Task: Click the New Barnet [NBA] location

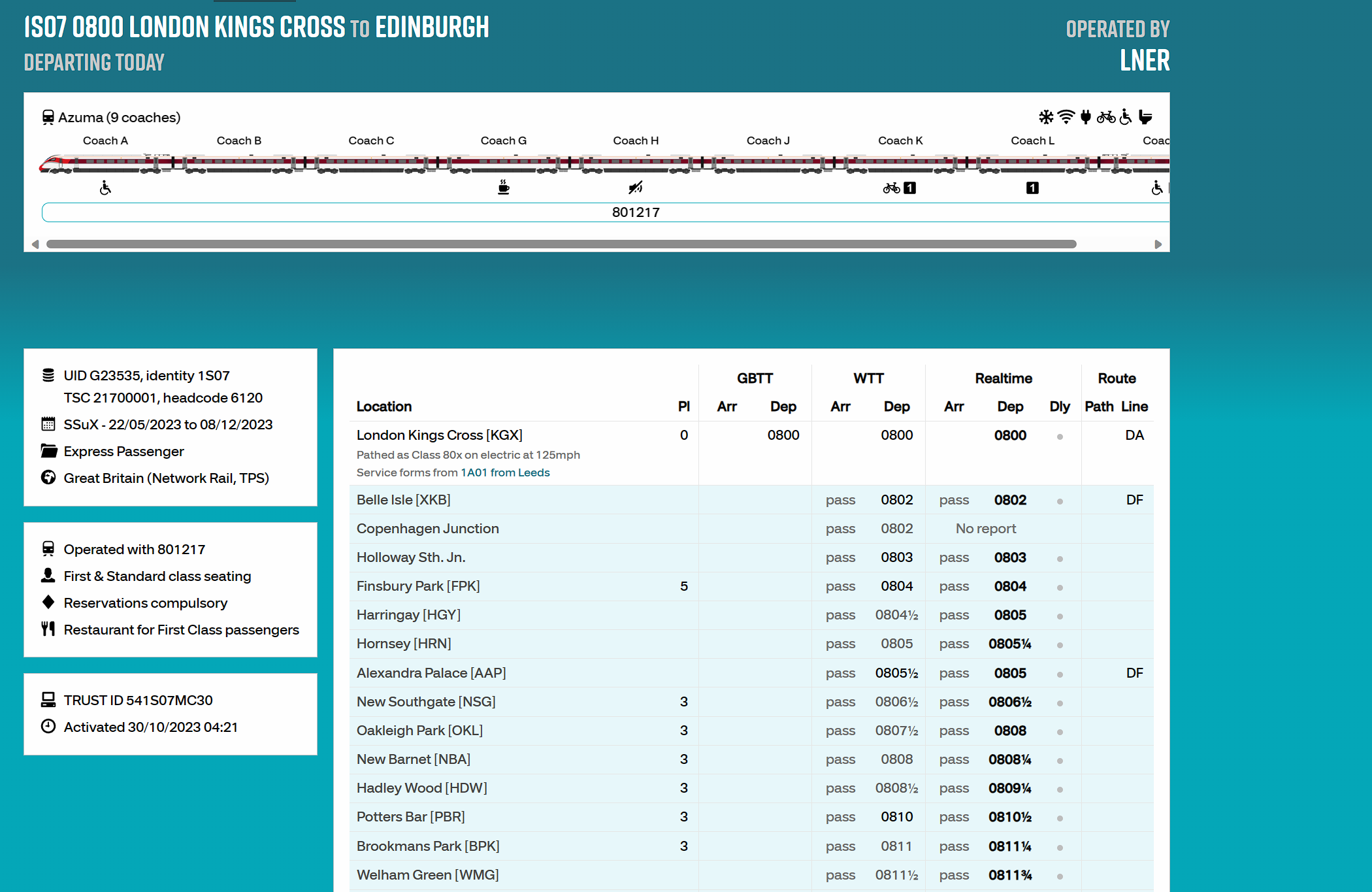Action: pos(414,759)
